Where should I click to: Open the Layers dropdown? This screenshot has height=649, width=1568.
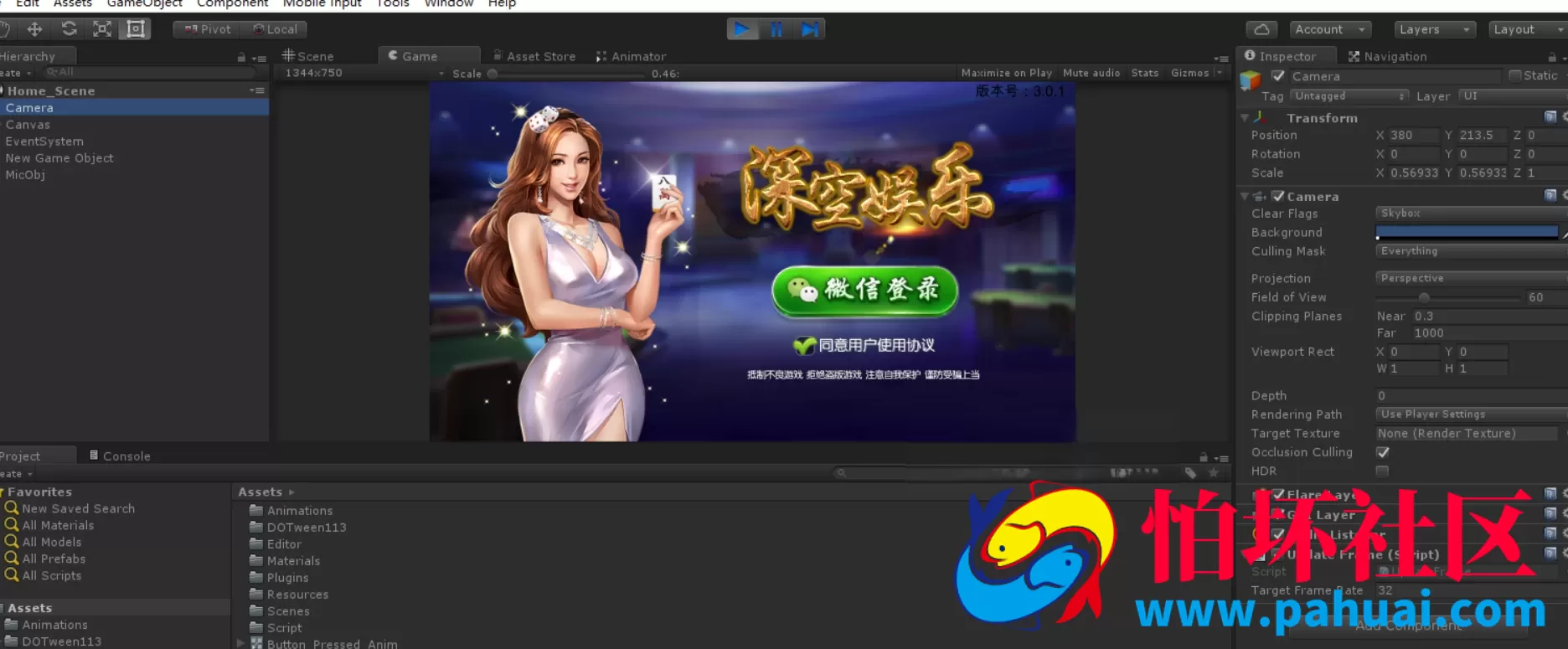click(1435, 29)
